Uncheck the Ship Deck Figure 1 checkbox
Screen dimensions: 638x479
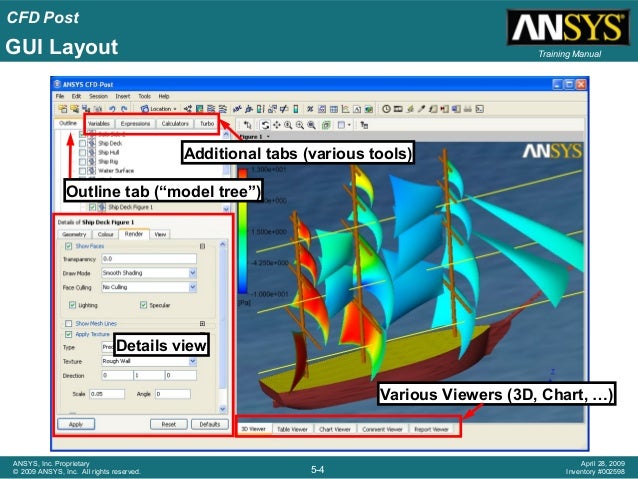[x=92, y=207]
